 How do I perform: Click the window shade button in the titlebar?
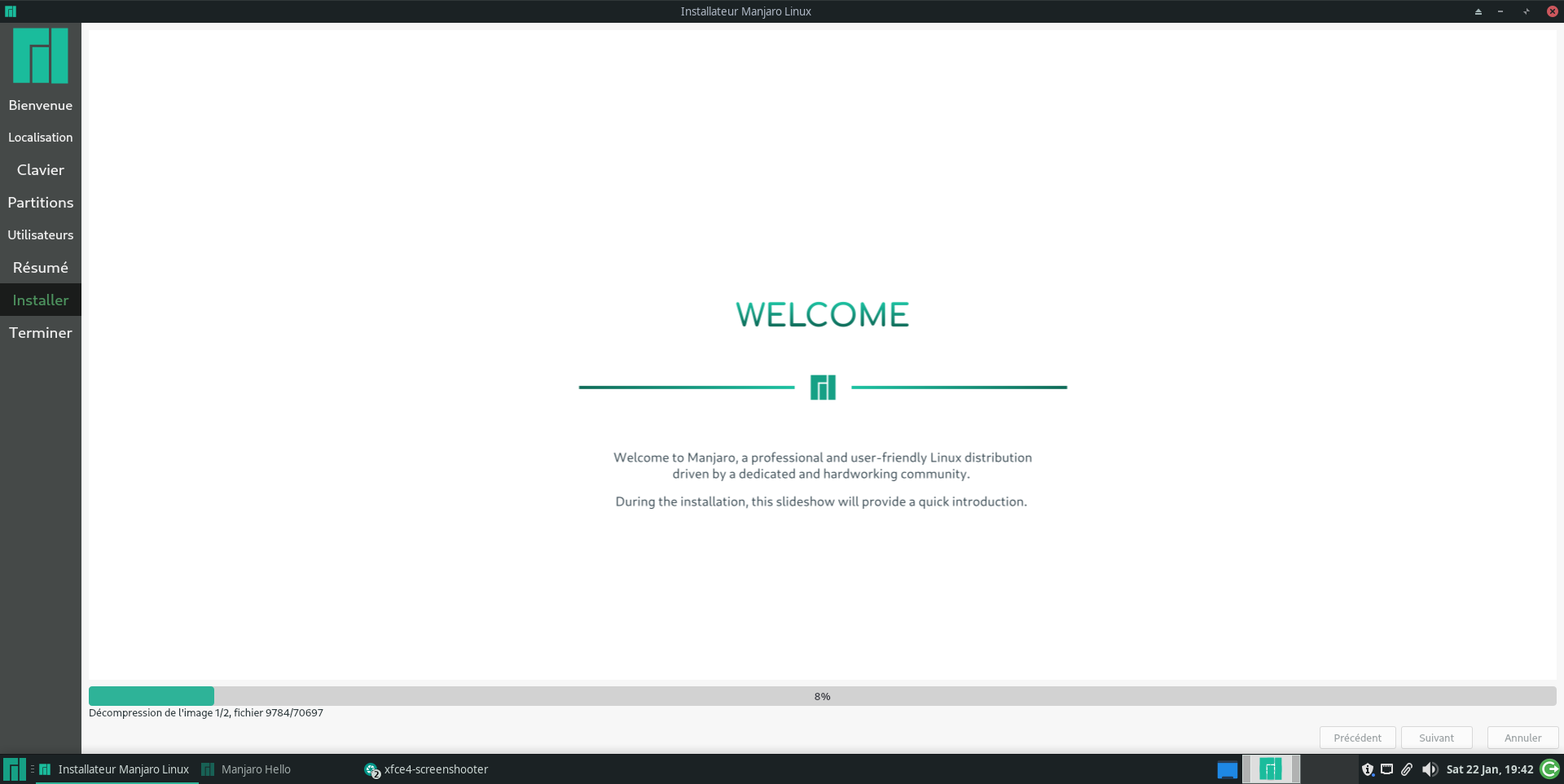point(1478,11)
